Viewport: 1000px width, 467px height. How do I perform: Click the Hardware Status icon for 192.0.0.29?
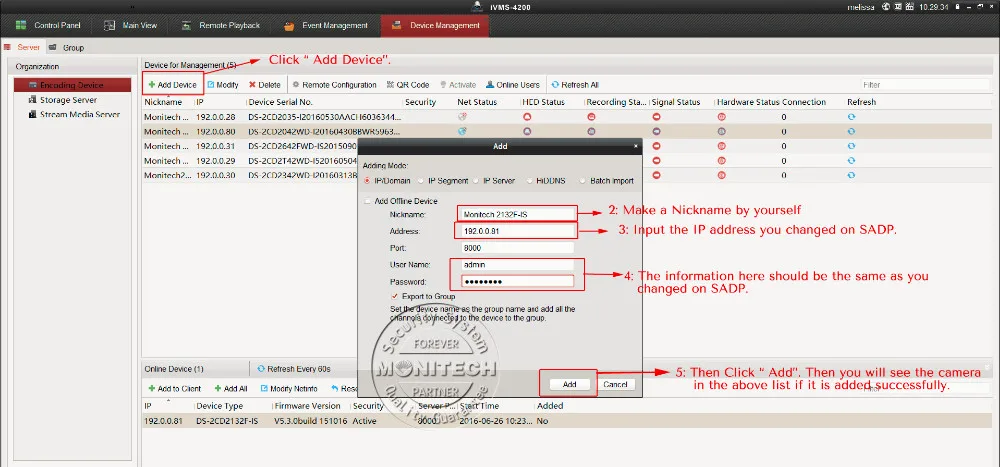pos(721,161)
